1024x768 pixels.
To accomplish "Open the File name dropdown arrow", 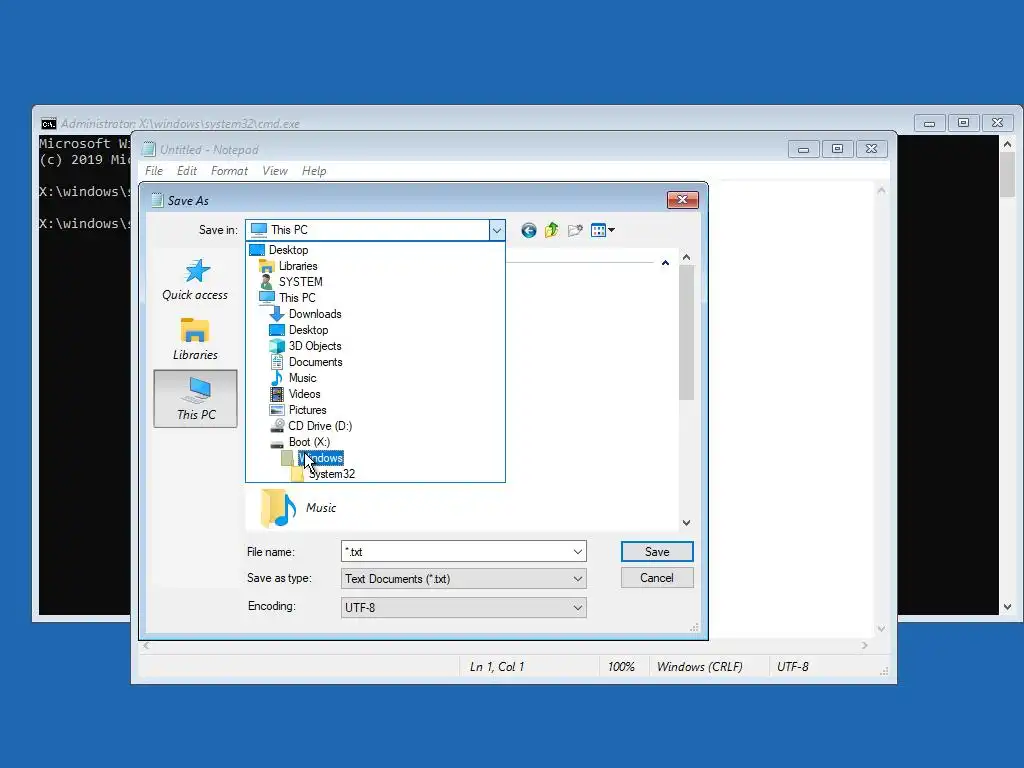I will (x=578, y=552).
